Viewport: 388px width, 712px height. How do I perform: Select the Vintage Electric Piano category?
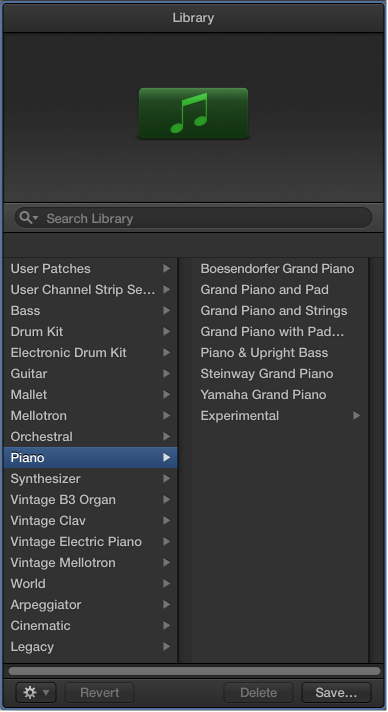pyautogui.click(x=90, y=541)
